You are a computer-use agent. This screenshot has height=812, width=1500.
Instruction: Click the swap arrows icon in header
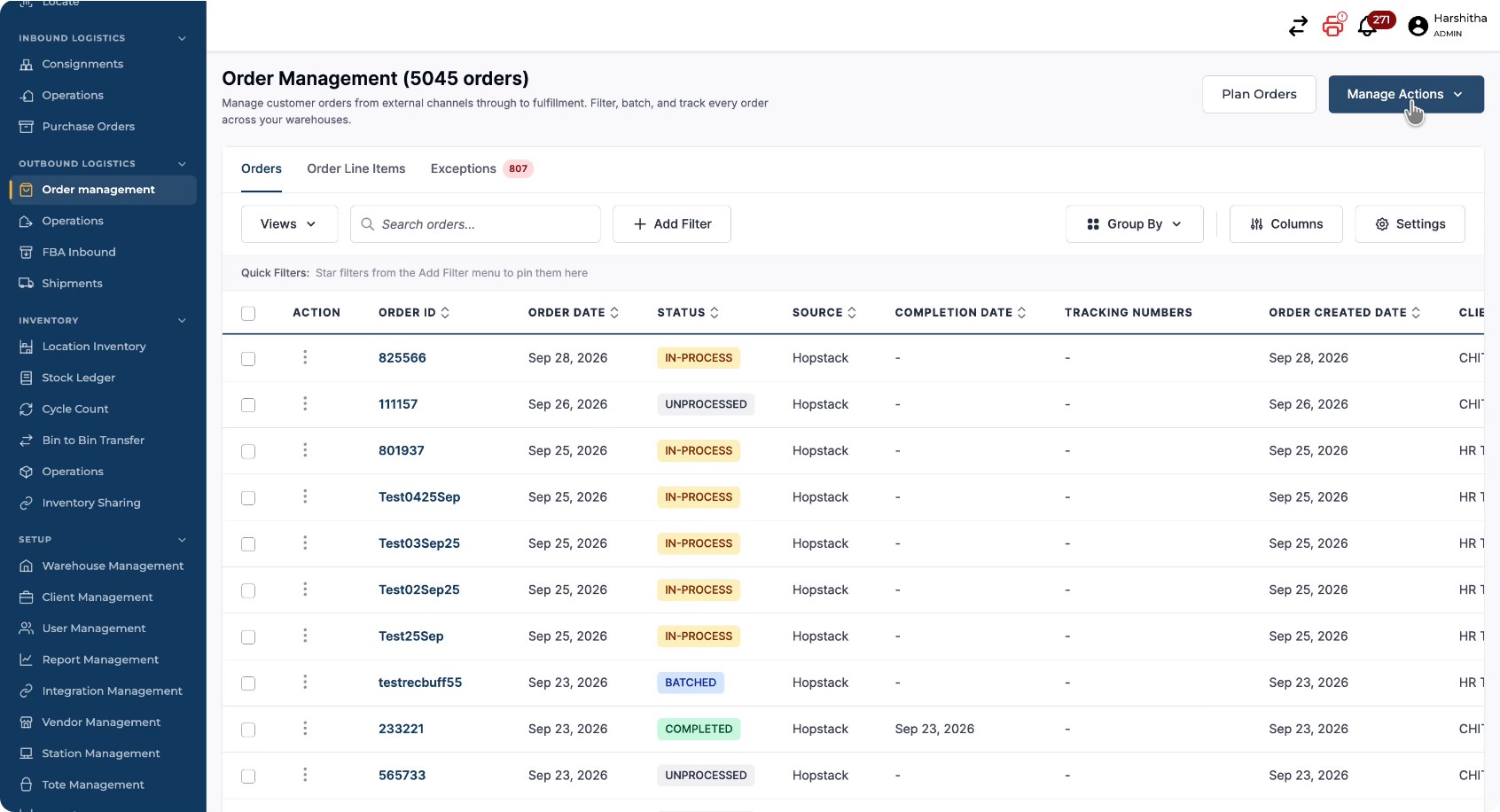1298,27
